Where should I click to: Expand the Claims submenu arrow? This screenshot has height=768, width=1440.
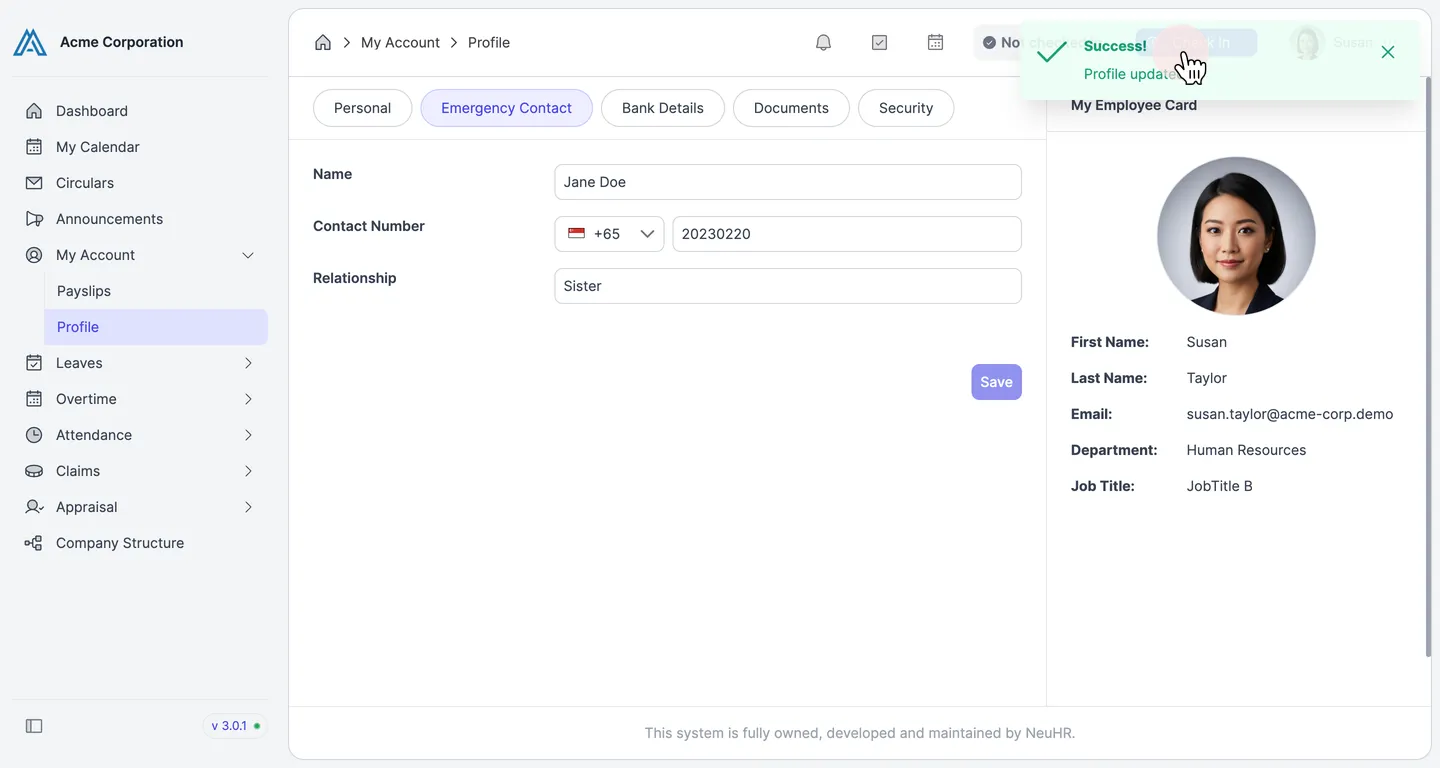(x=248, y=471)
